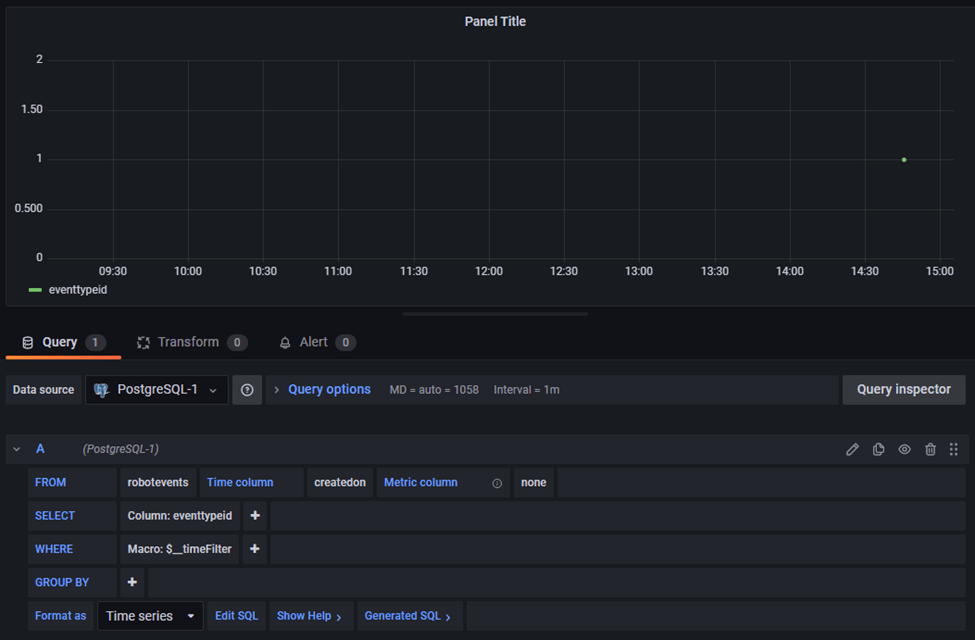
Task: Open data source help question mark icon
Action: point(247,390)
